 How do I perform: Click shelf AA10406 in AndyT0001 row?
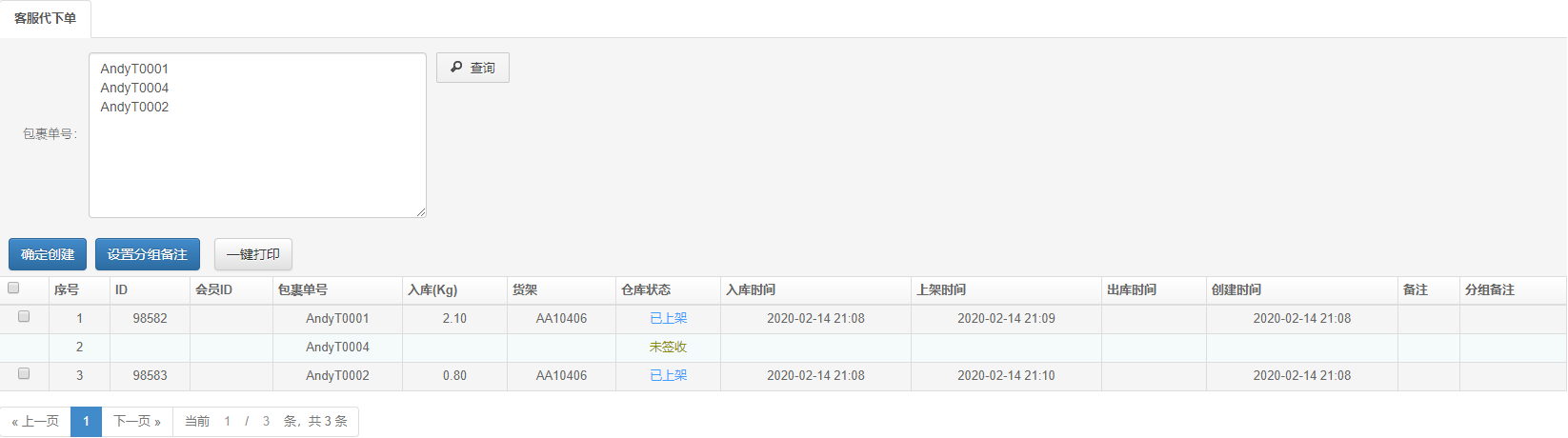[561, 318]
